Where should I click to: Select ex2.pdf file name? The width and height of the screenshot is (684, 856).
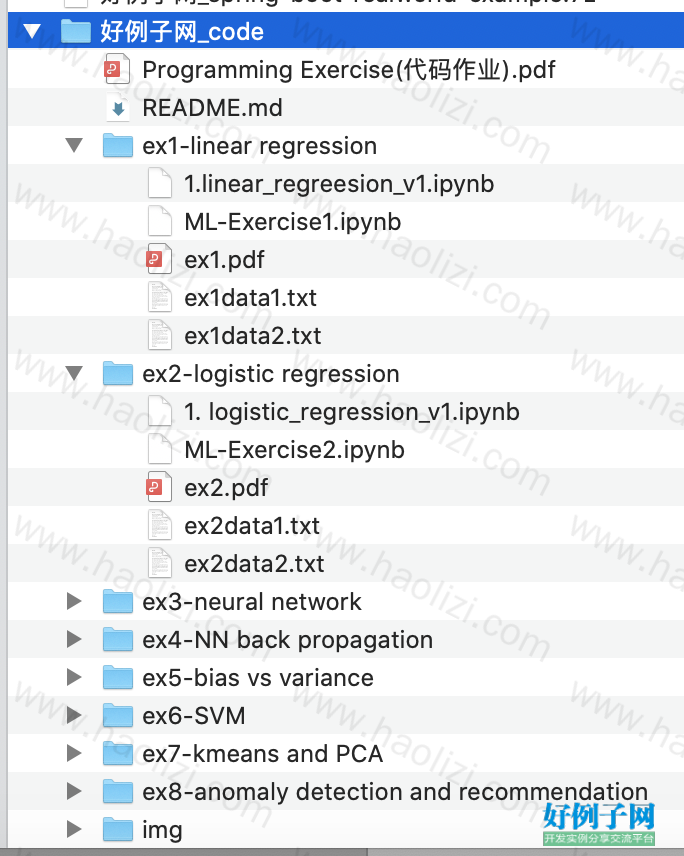pyautogui.click(x=226, y=488)
